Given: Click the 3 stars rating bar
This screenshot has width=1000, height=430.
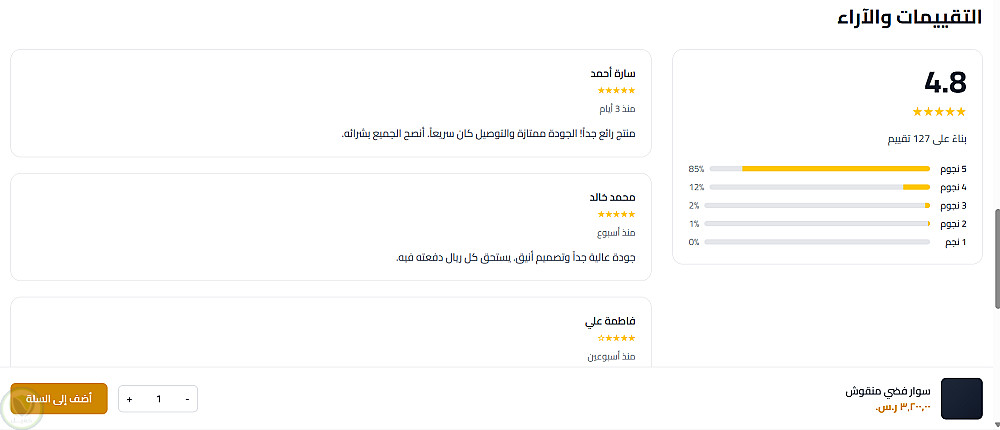Looking at the screenshot, I should pyautogui.click(x=819, y=205).
